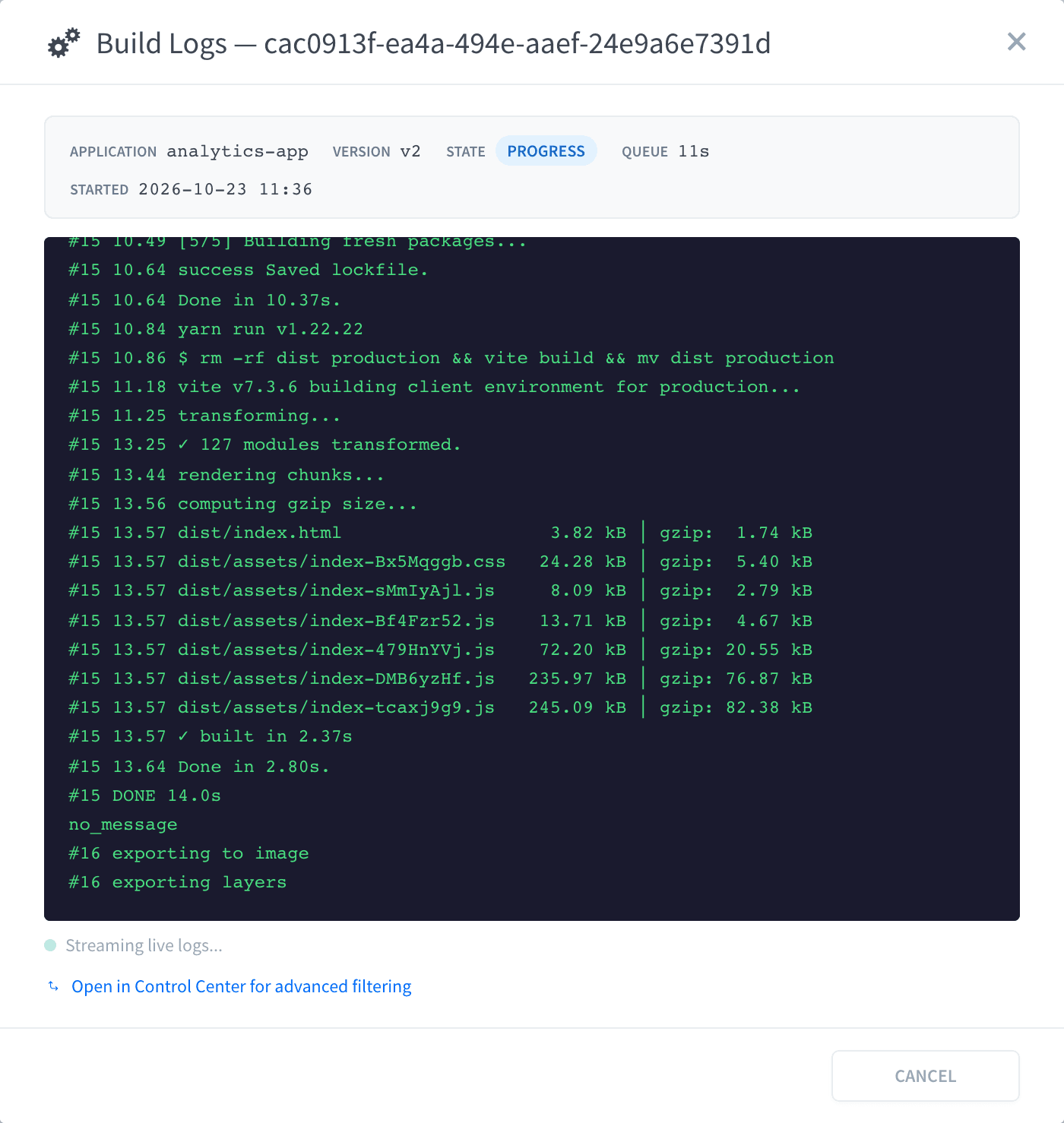This screenshot has width=1064, height=1123.
Task: Click the '#16 exporting layers' log line
Action: click(178, 882)
